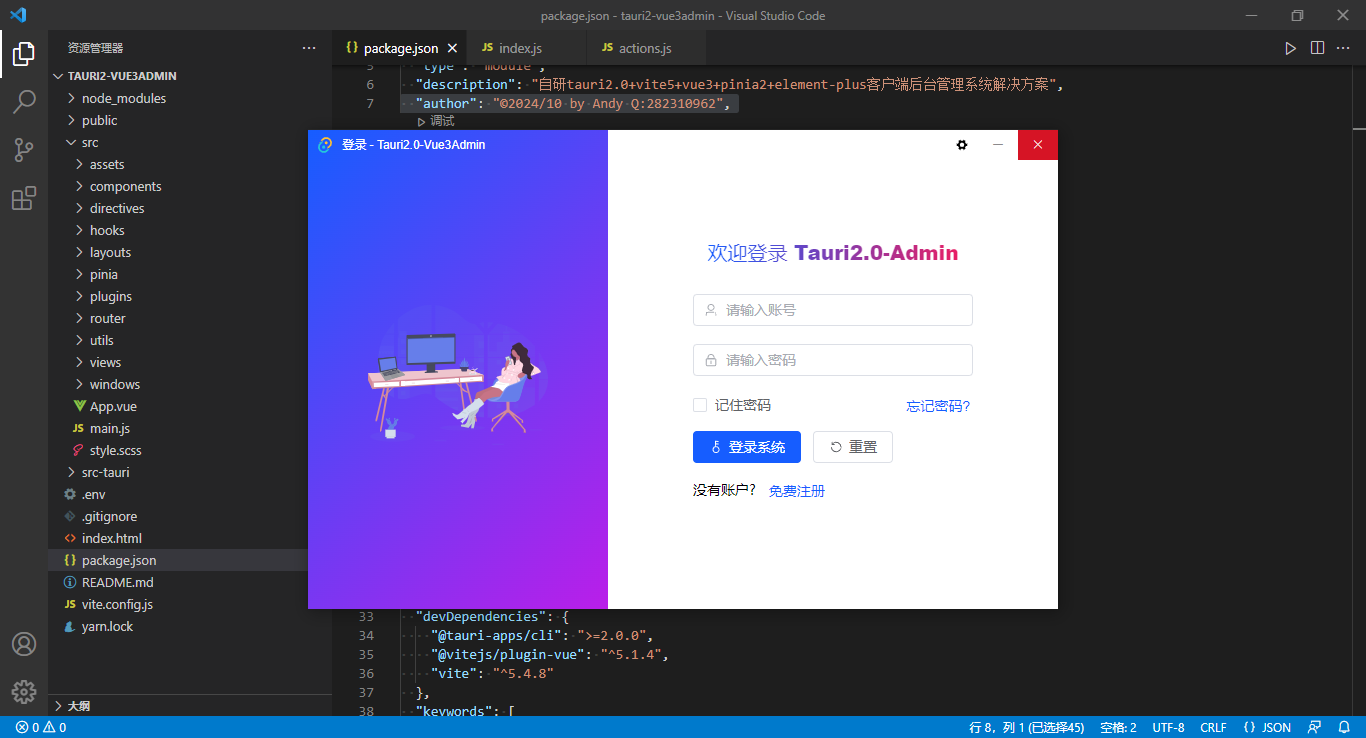This screenshot has width=1366, height=738.
Task: Open yarn.lock in the file tree
Action: tap(190, 626)
